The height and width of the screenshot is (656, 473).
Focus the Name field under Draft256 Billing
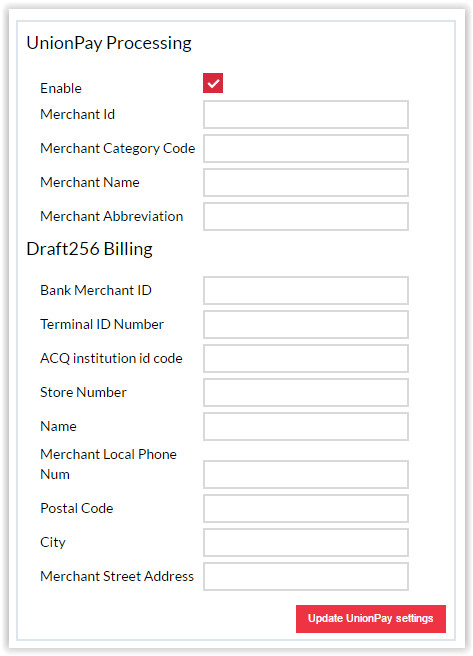point(306,426)
